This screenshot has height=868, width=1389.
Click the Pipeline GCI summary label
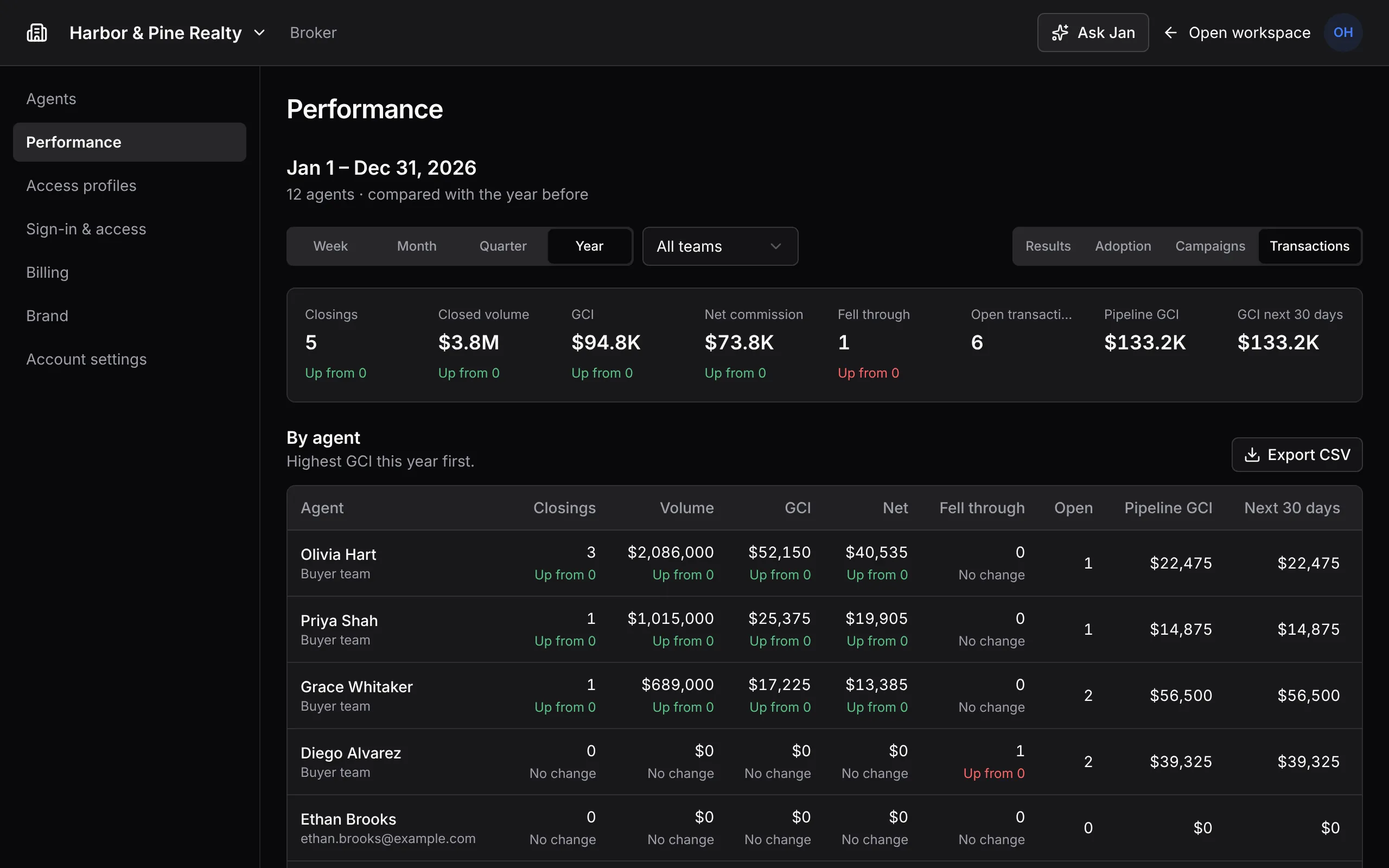1141,315
